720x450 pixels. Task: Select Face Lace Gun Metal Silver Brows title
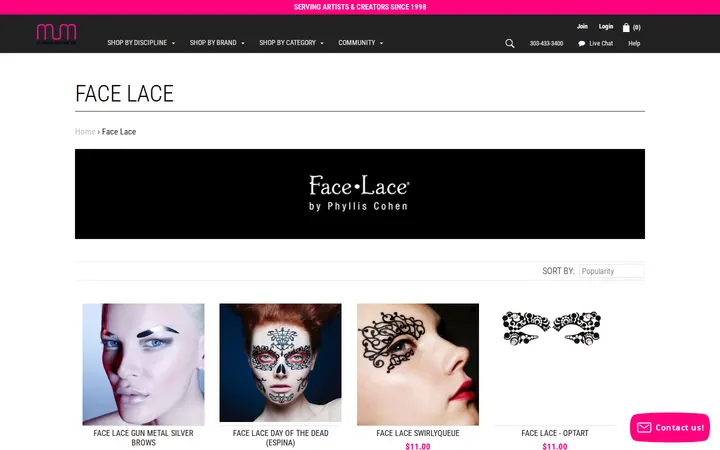click(x=143, y=438)
